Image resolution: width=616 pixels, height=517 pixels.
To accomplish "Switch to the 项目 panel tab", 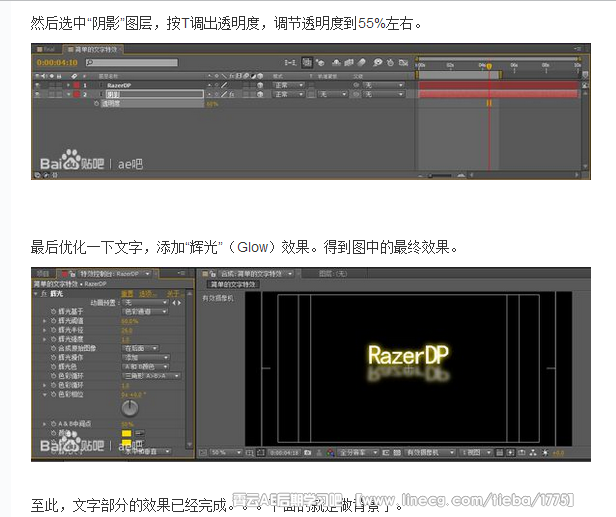I will pyautogui.click(x=42, y=273).
